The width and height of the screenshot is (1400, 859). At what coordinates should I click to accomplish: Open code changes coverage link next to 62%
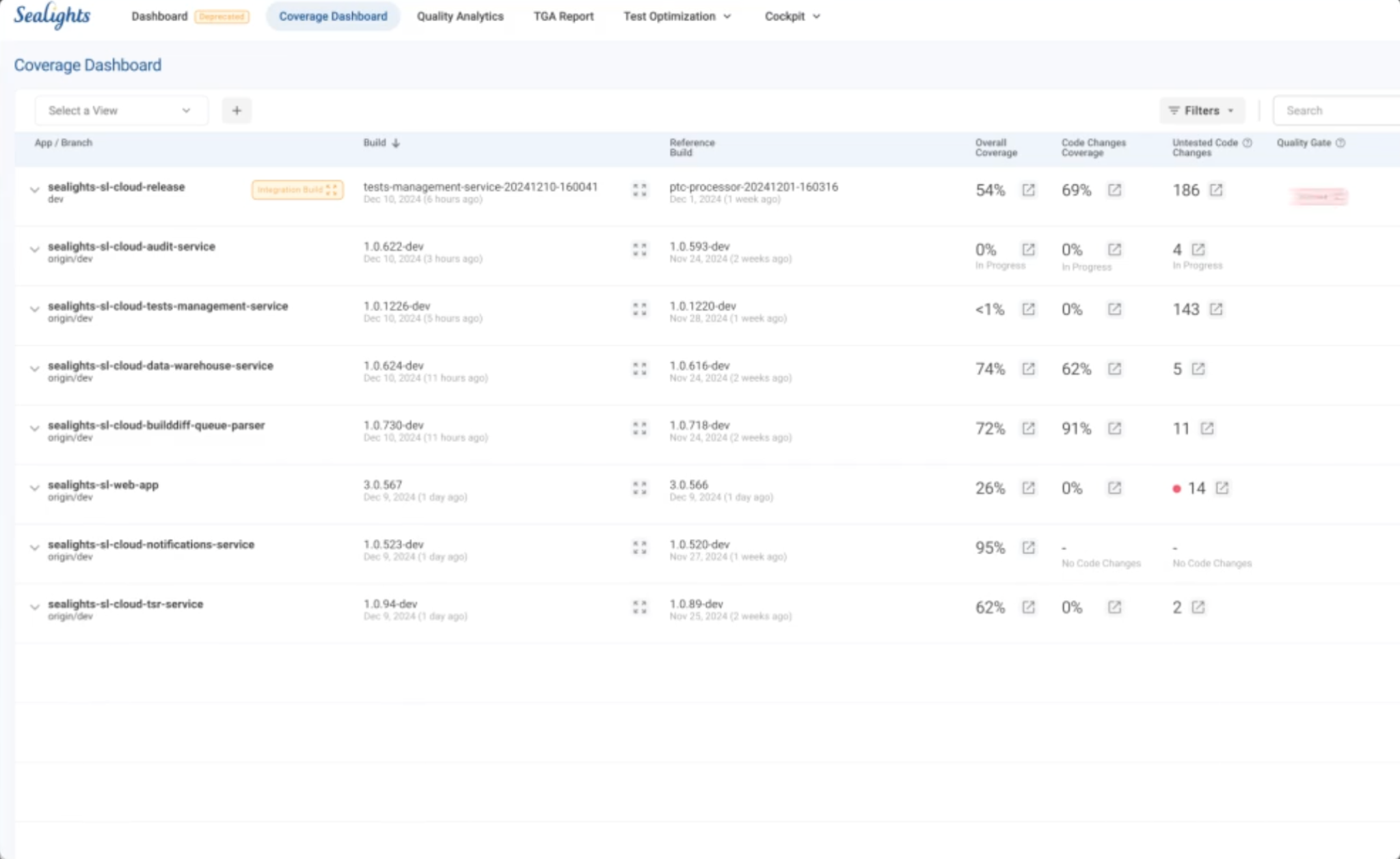click(x=1114, y=369)
